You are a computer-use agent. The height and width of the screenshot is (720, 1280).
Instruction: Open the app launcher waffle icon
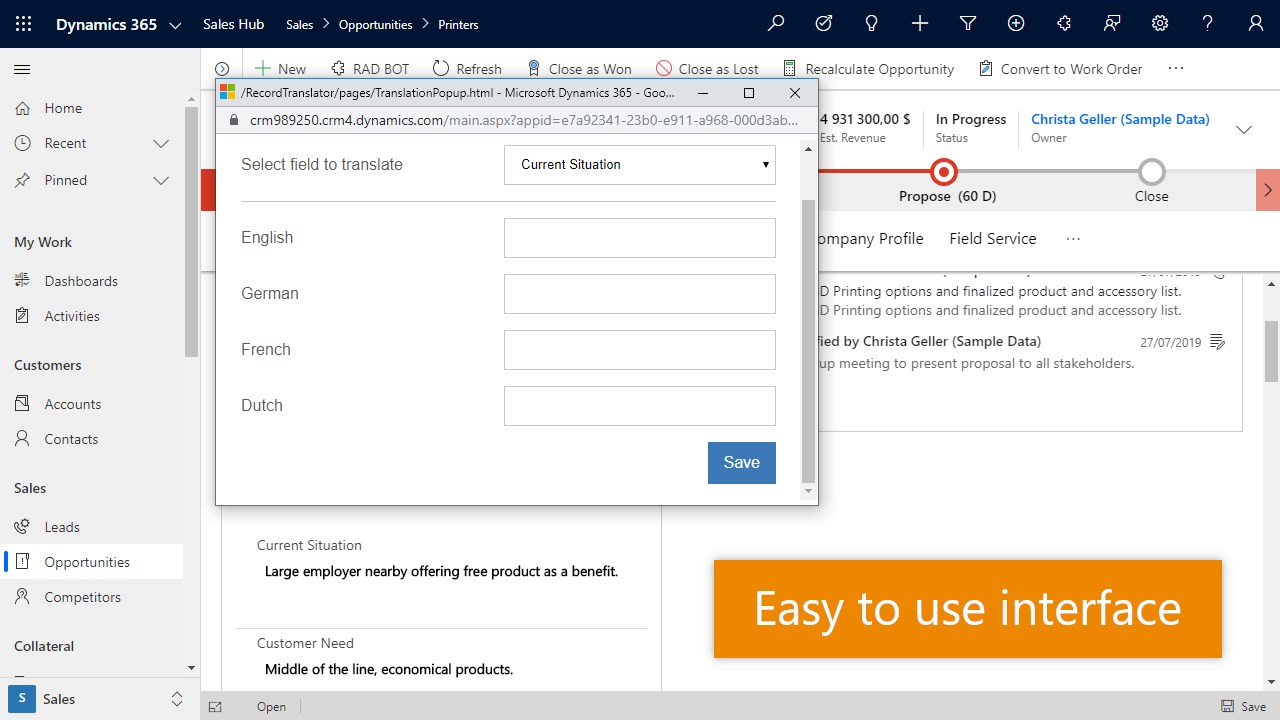(23, 24)
